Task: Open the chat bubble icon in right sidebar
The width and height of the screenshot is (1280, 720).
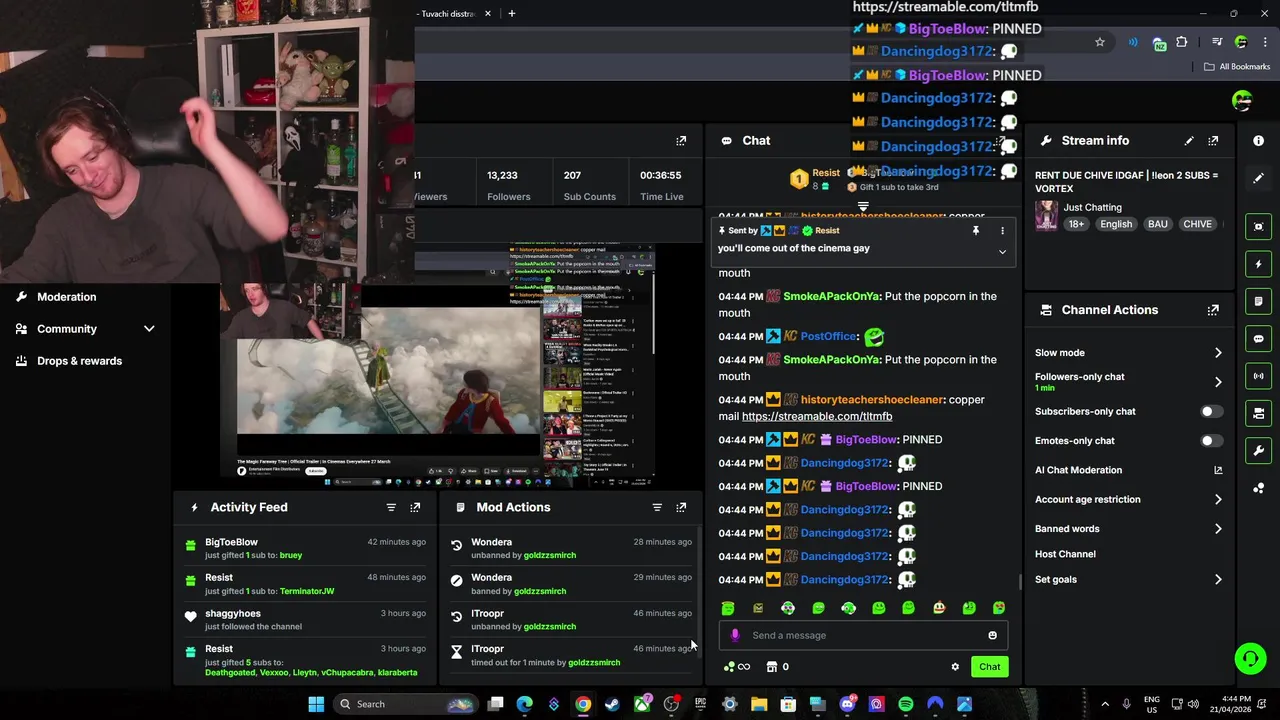Action: click(1259, 339)
